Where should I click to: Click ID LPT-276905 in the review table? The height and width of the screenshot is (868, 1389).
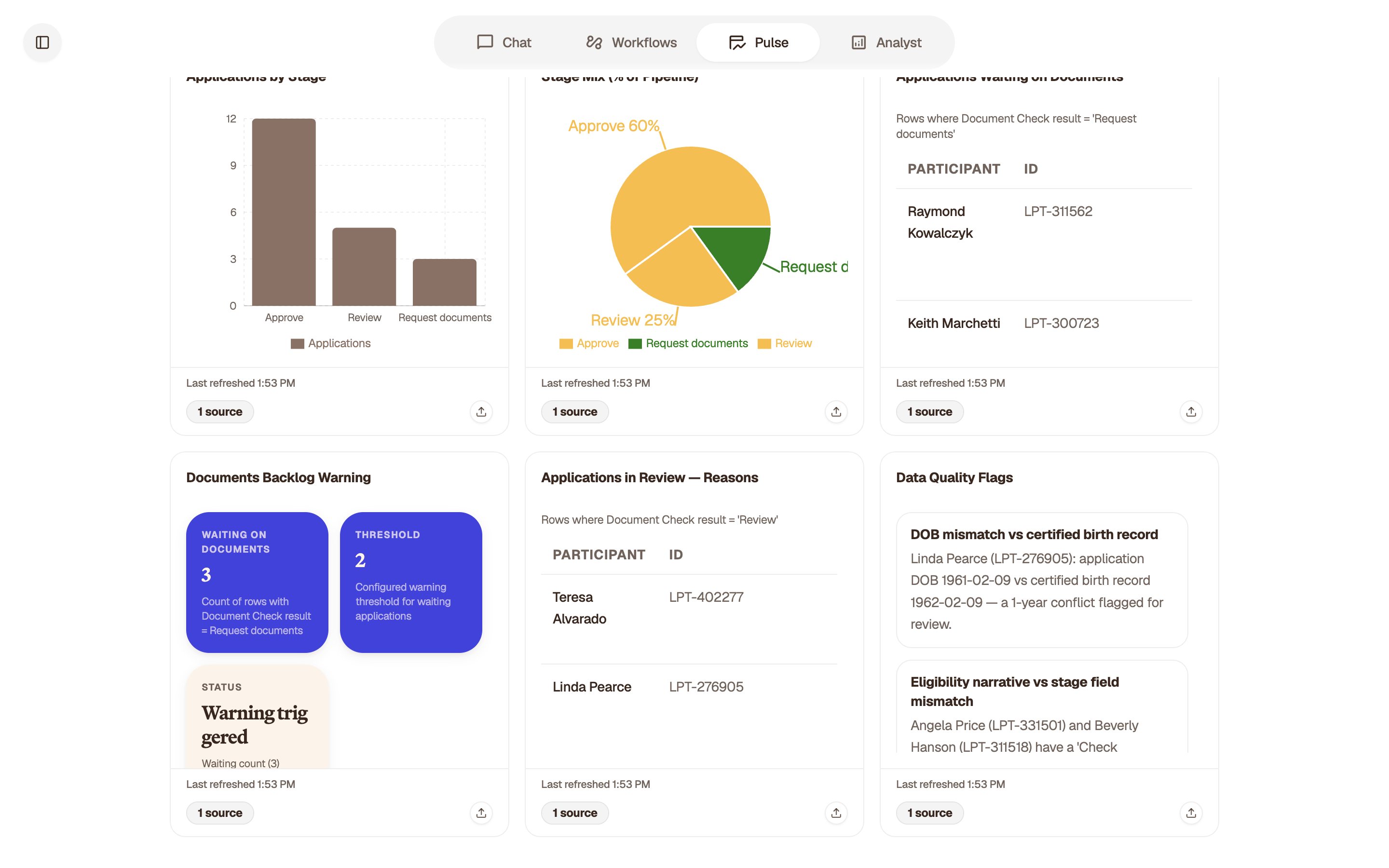point(706,687)
